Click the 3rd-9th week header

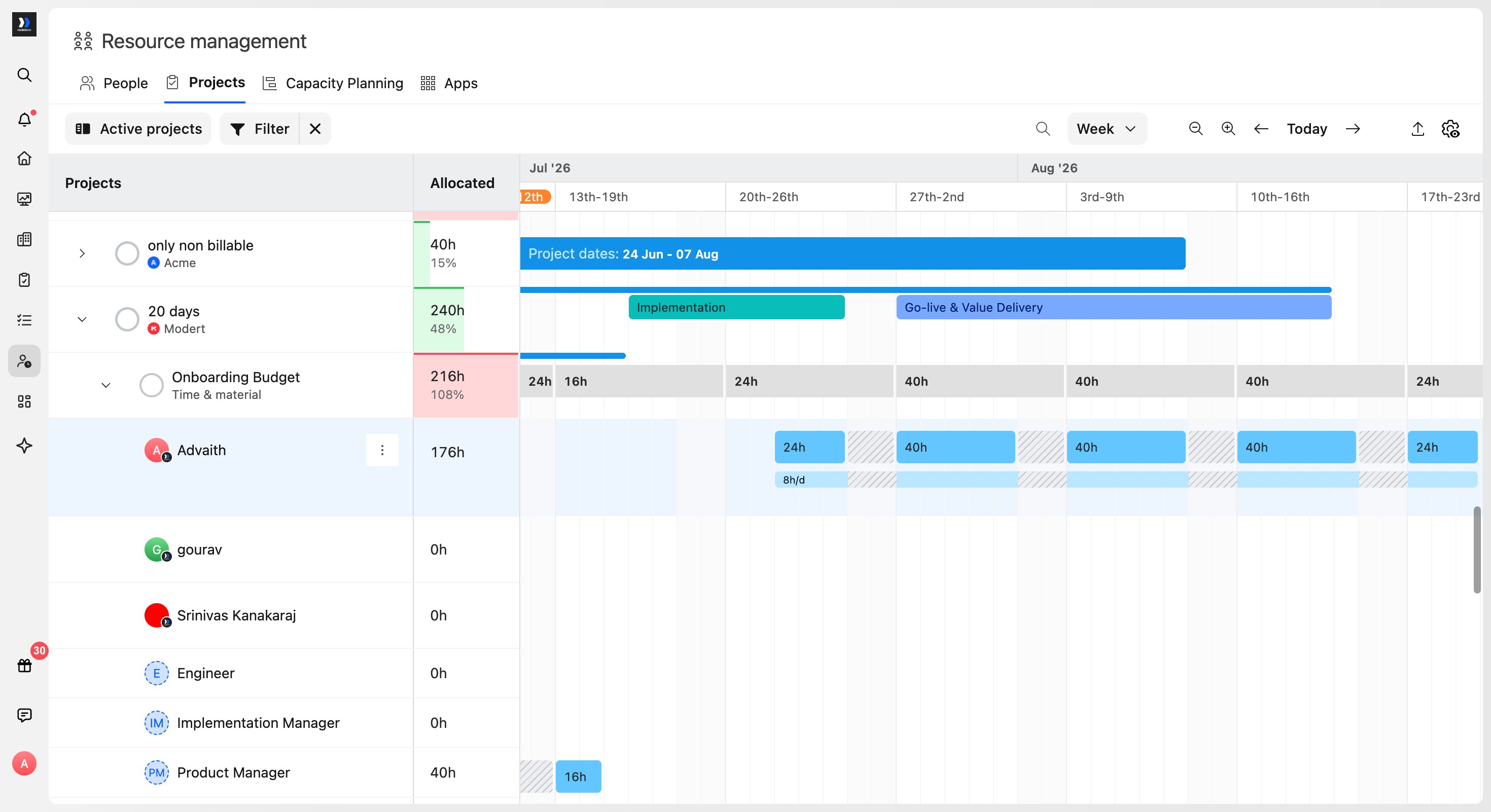[1151, 197]
